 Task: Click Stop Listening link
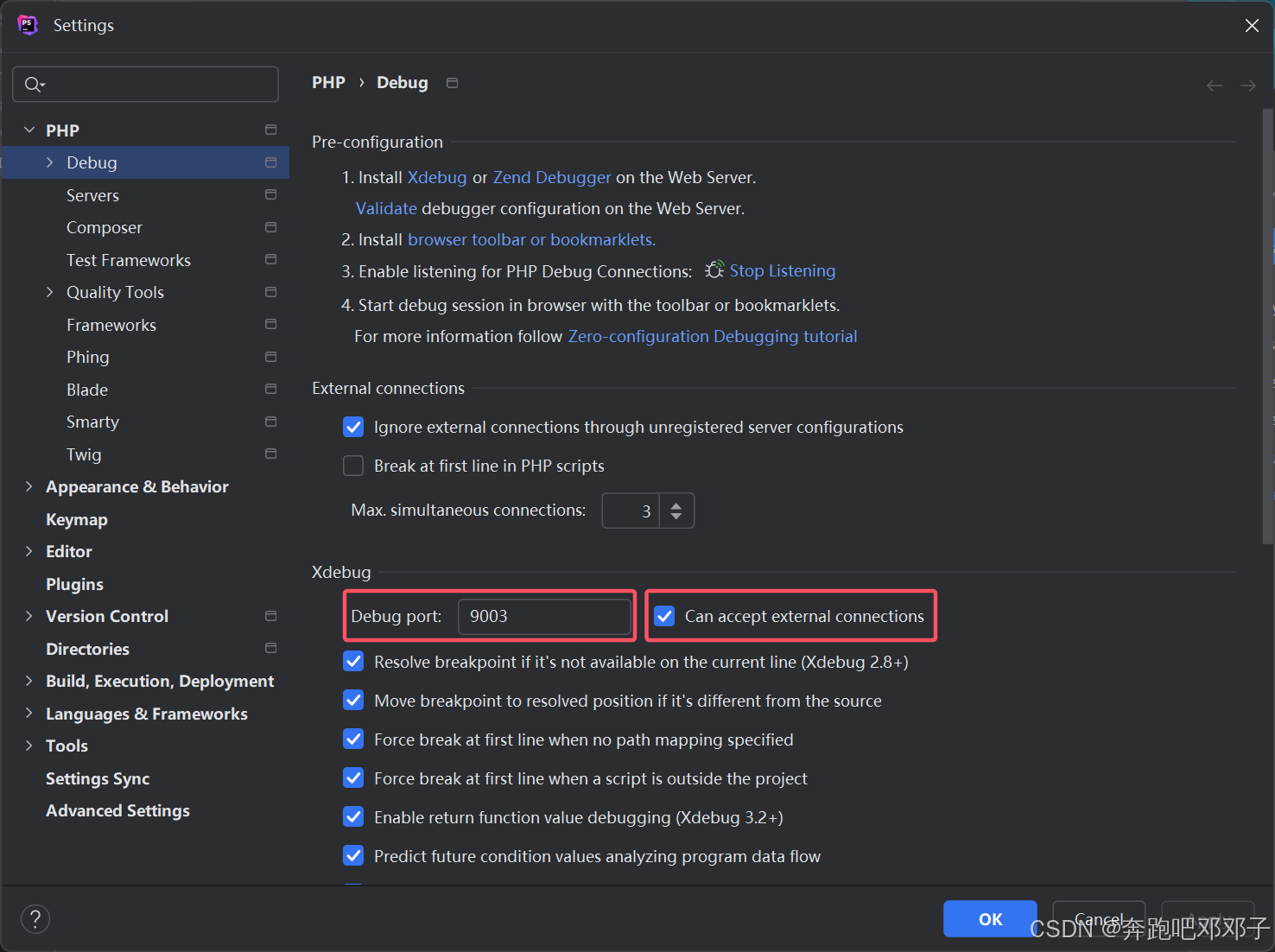[783, 270]
